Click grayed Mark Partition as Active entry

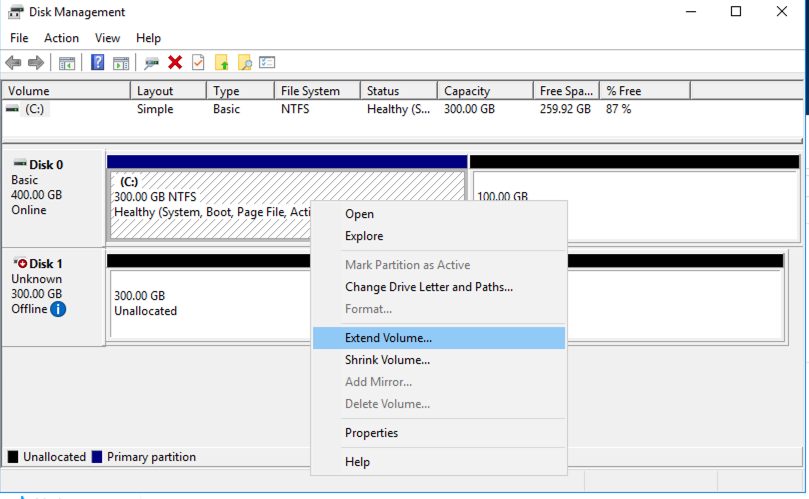[439, 265]
